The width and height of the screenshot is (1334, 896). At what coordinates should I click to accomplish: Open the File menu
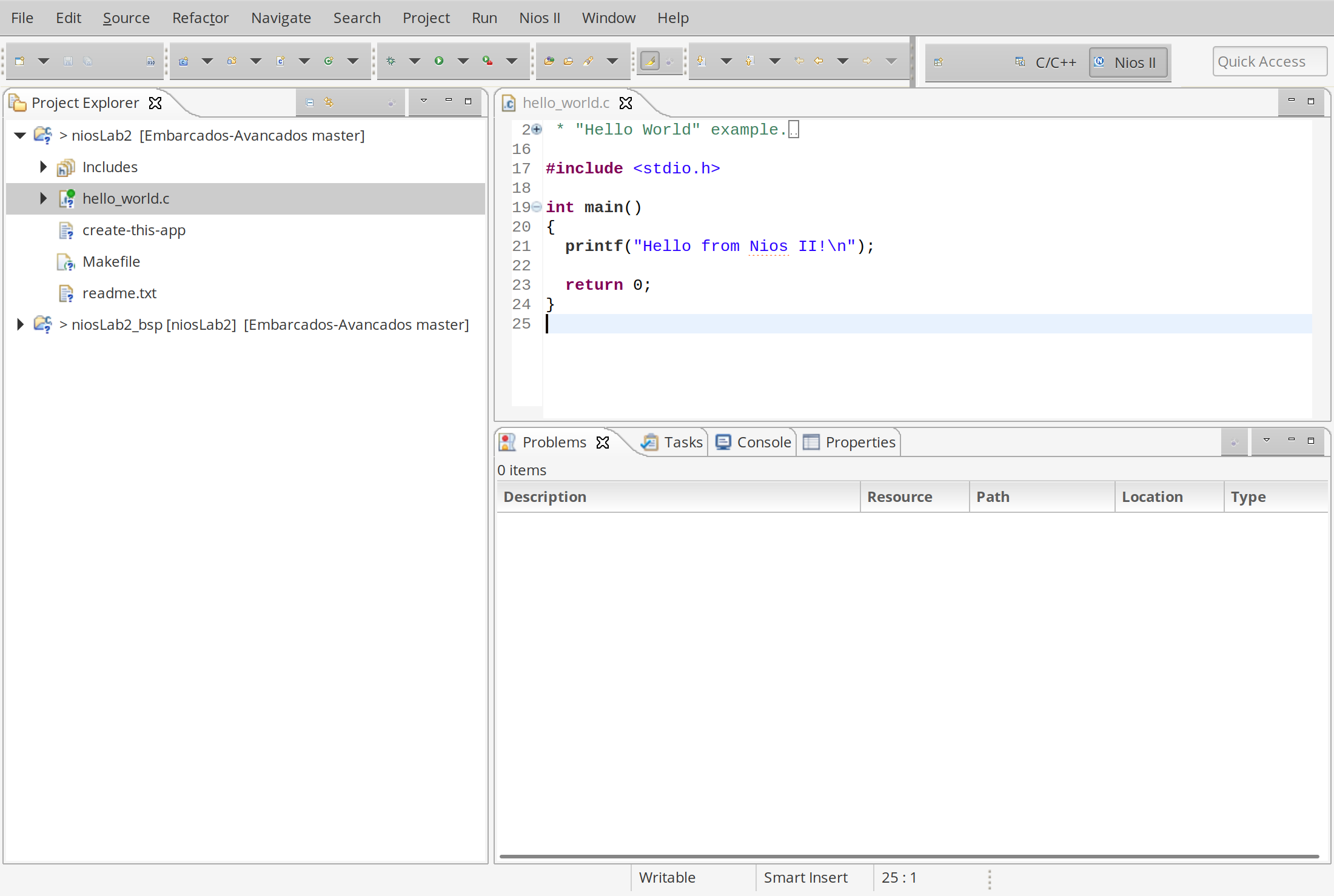point(22,18)
